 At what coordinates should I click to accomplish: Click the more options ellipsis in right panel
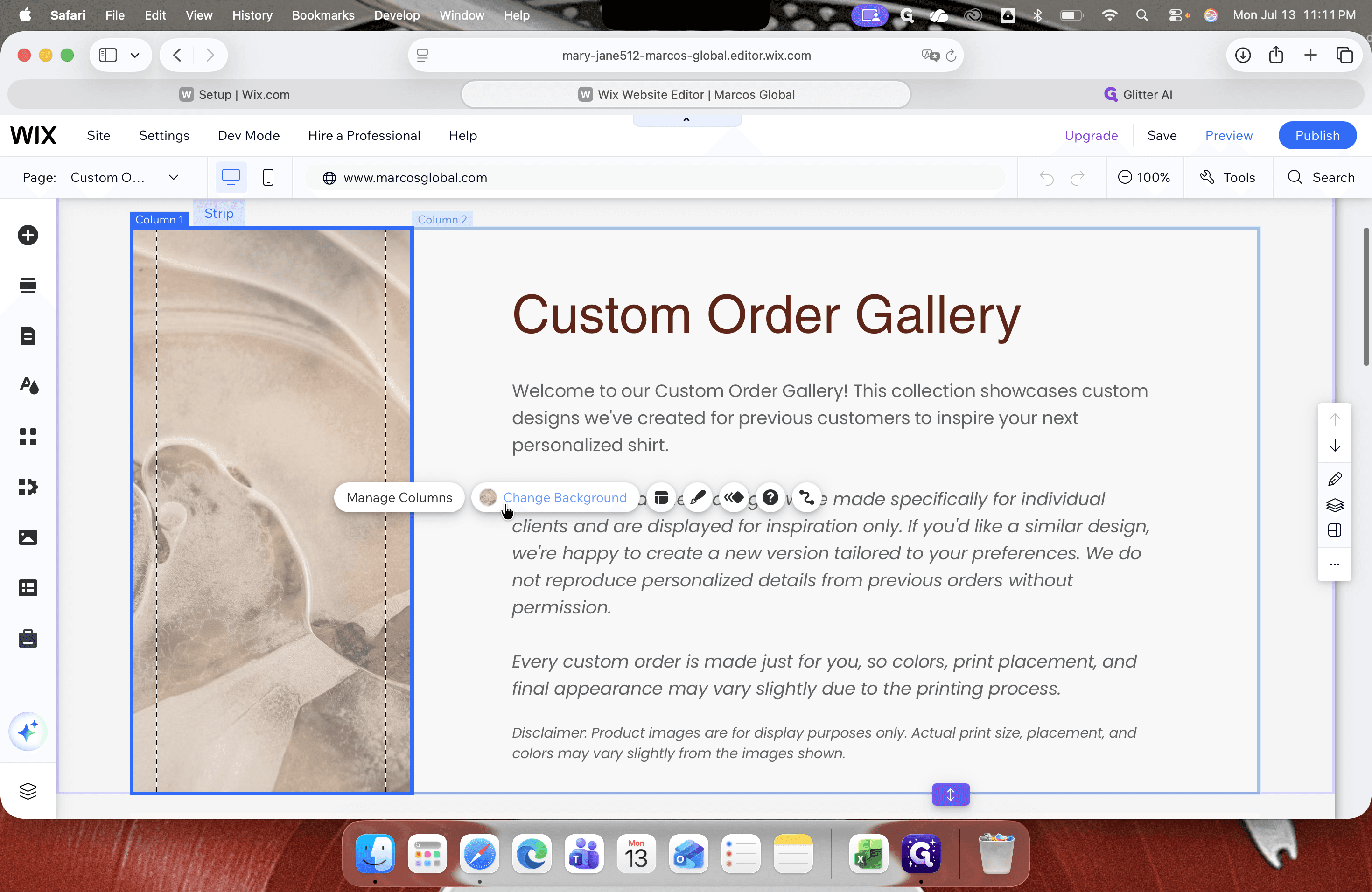point(1335,564)
